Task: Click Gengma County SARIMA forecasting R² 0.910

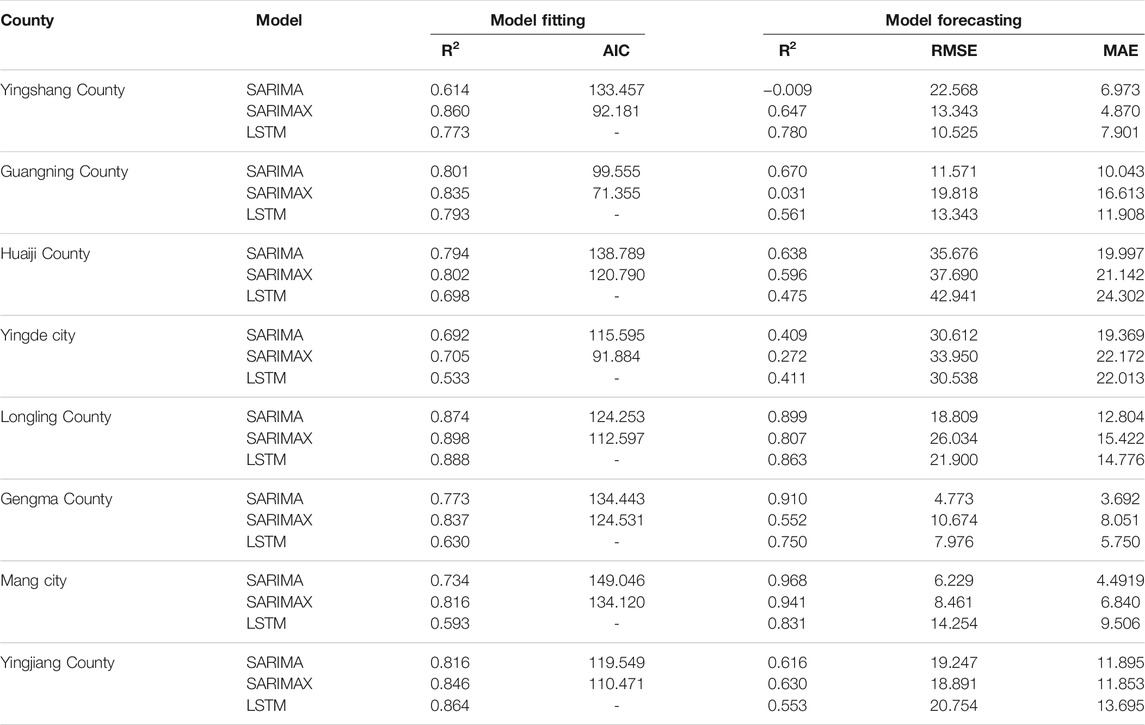Action: click(787, 499)
